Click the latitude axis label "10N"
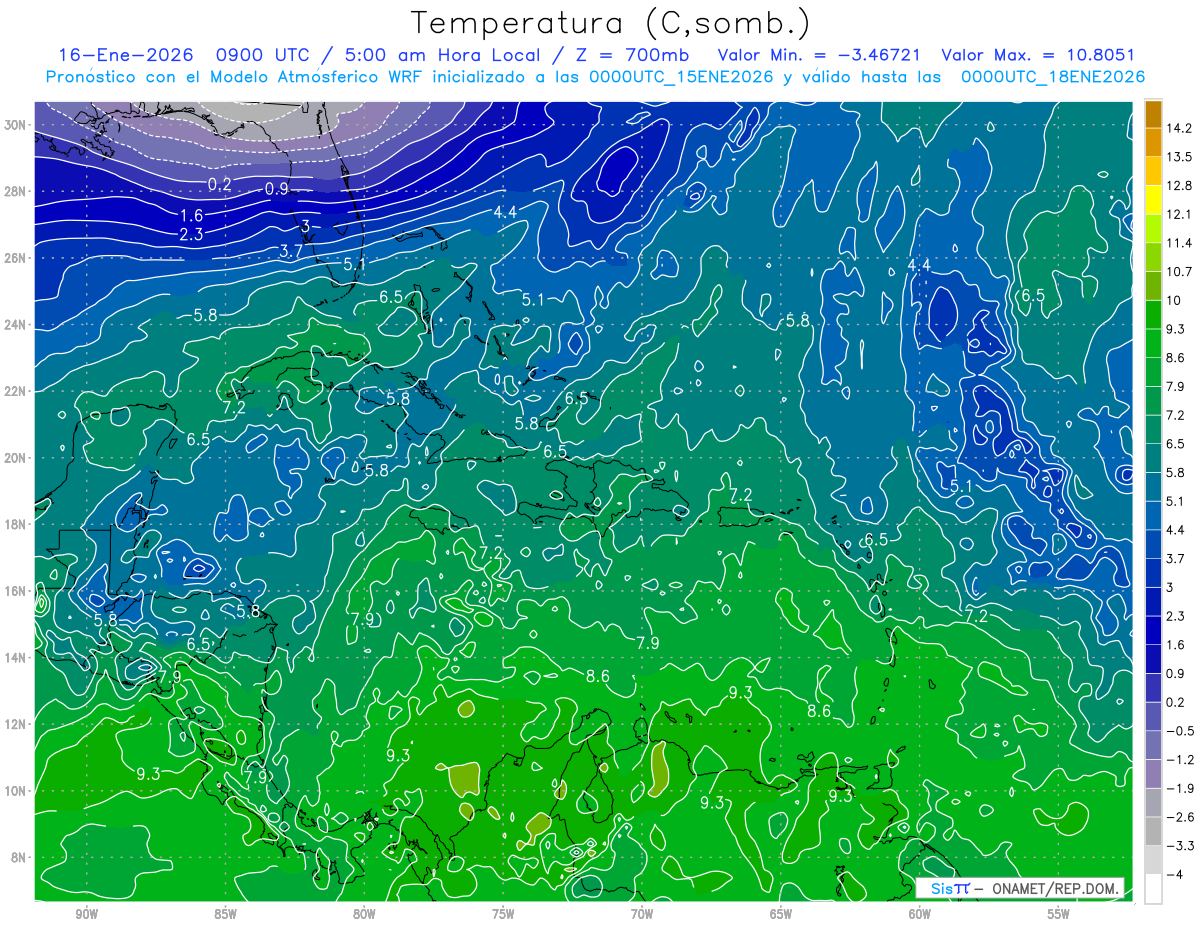1200x927 pixels. 16,791
